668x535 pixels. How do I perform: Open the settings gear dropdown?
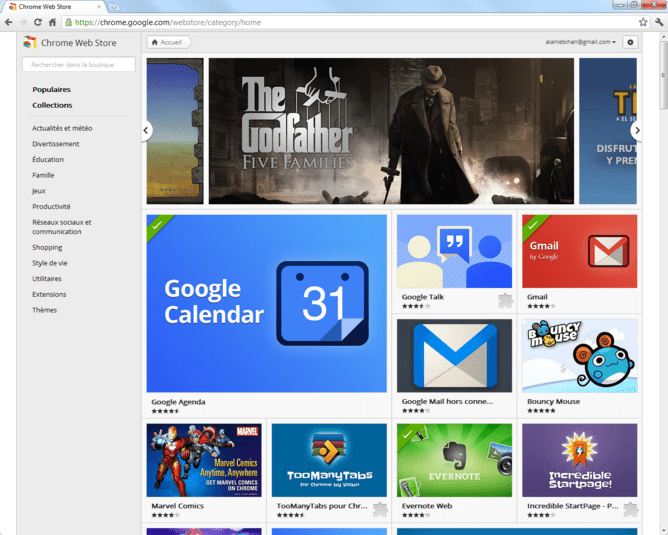coord(630,42)
